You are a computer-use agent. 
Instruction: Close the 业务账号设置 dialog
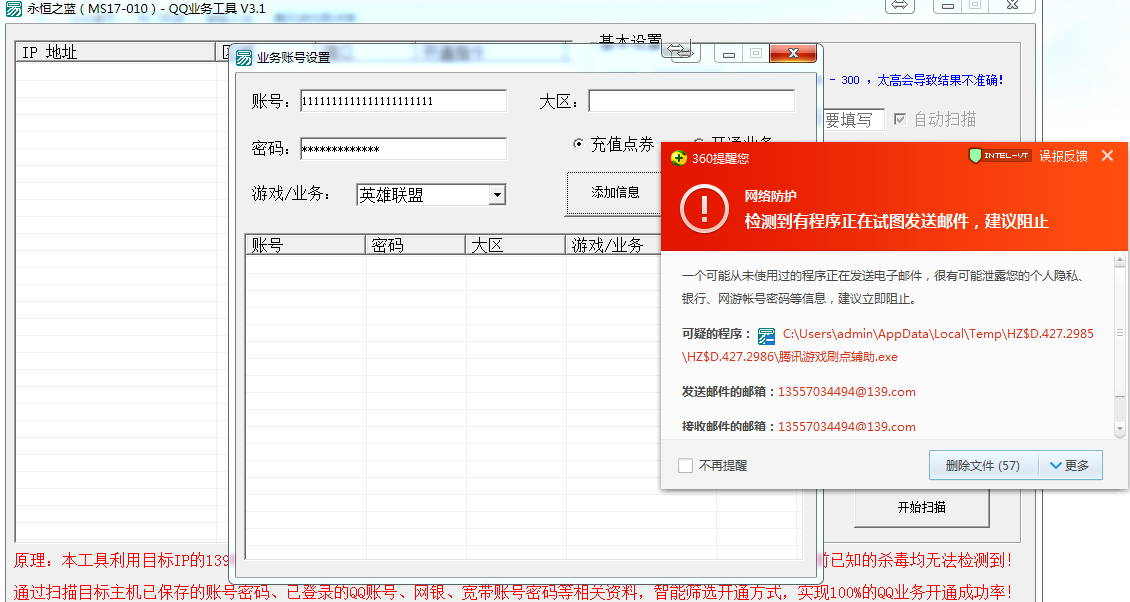pos(793,53)
